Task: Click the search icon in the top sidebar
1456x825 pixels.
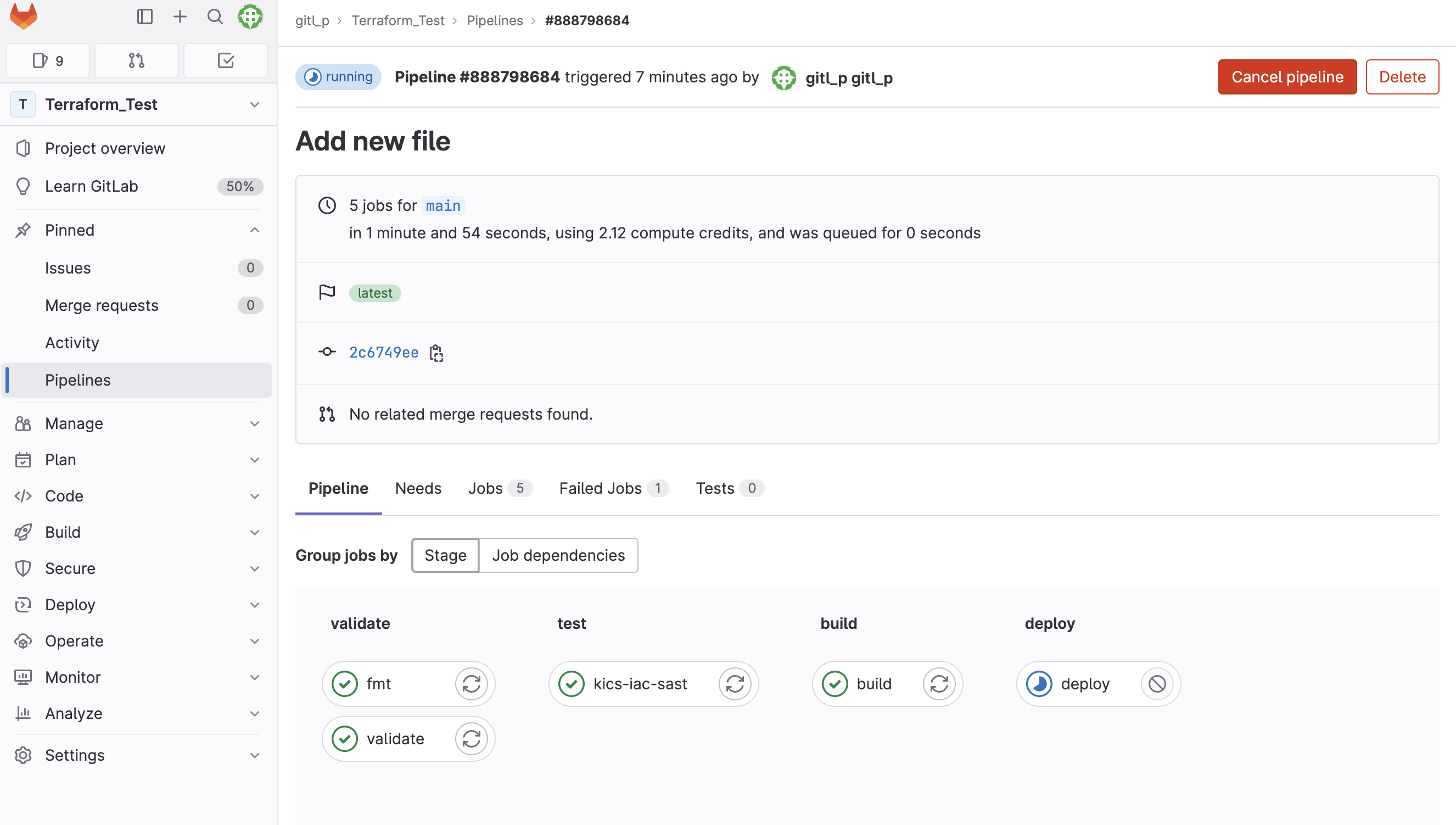Action: tap(215, 16)
